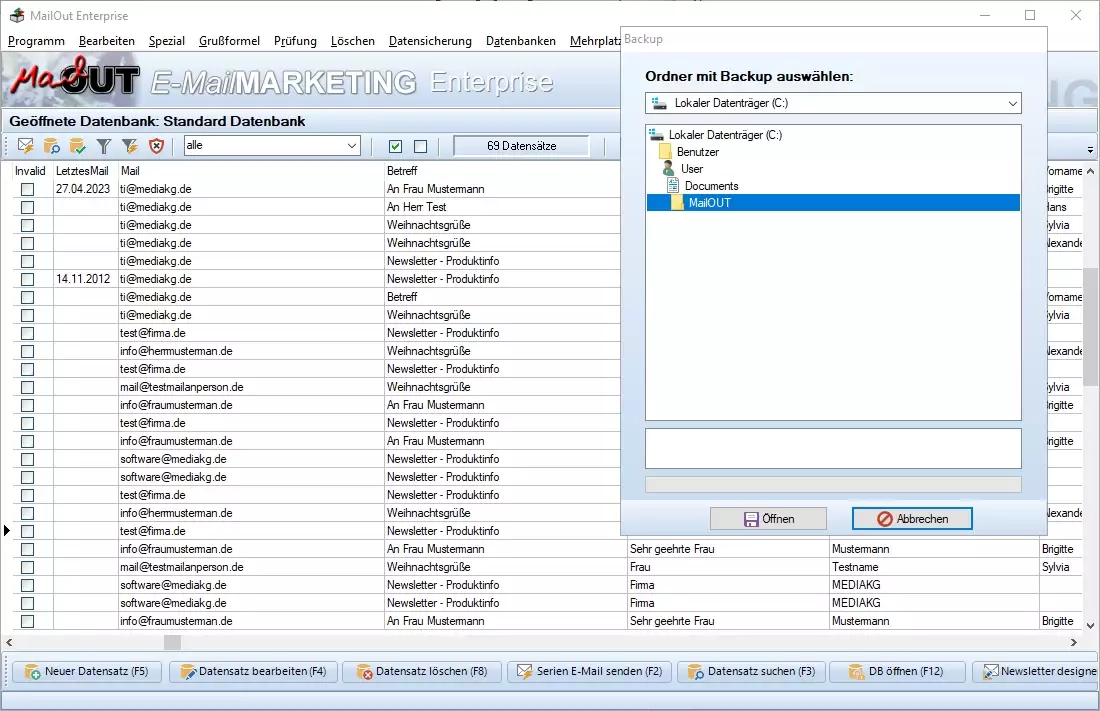
Task: Select the Benutzer folder in the tree
Action: point(697,152)
